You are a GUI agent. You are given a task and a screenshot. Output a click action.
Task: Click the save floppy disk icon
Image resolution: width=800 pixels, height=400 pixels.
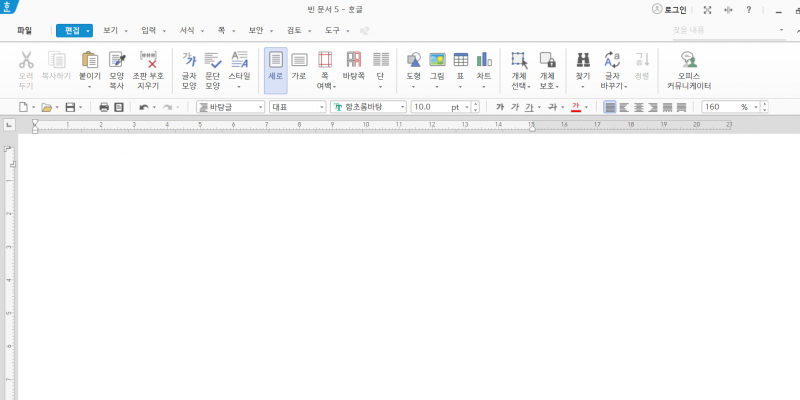point(70,107)
